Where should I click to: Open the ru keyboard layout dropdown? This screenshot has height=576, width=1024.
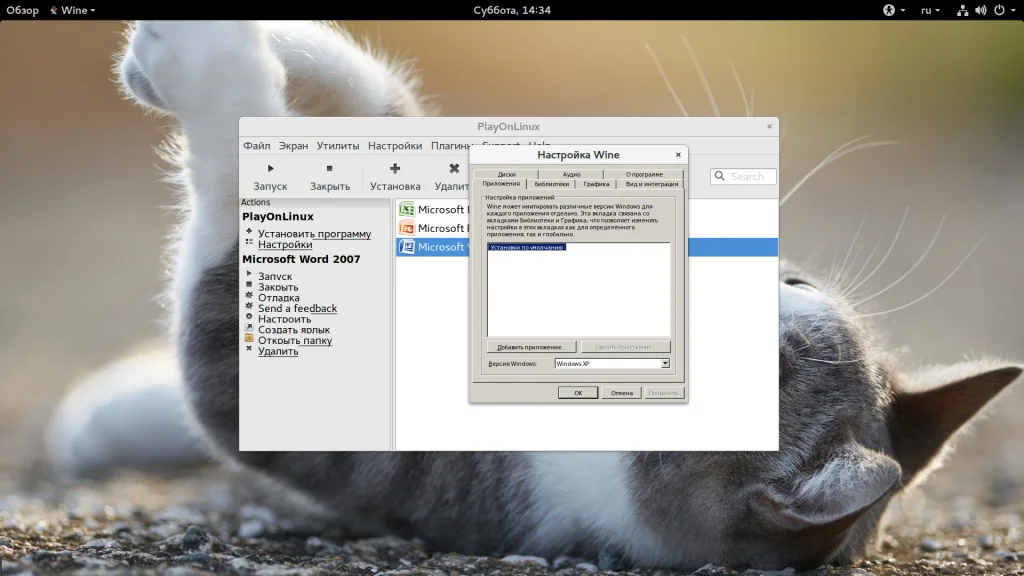[930, 10]
